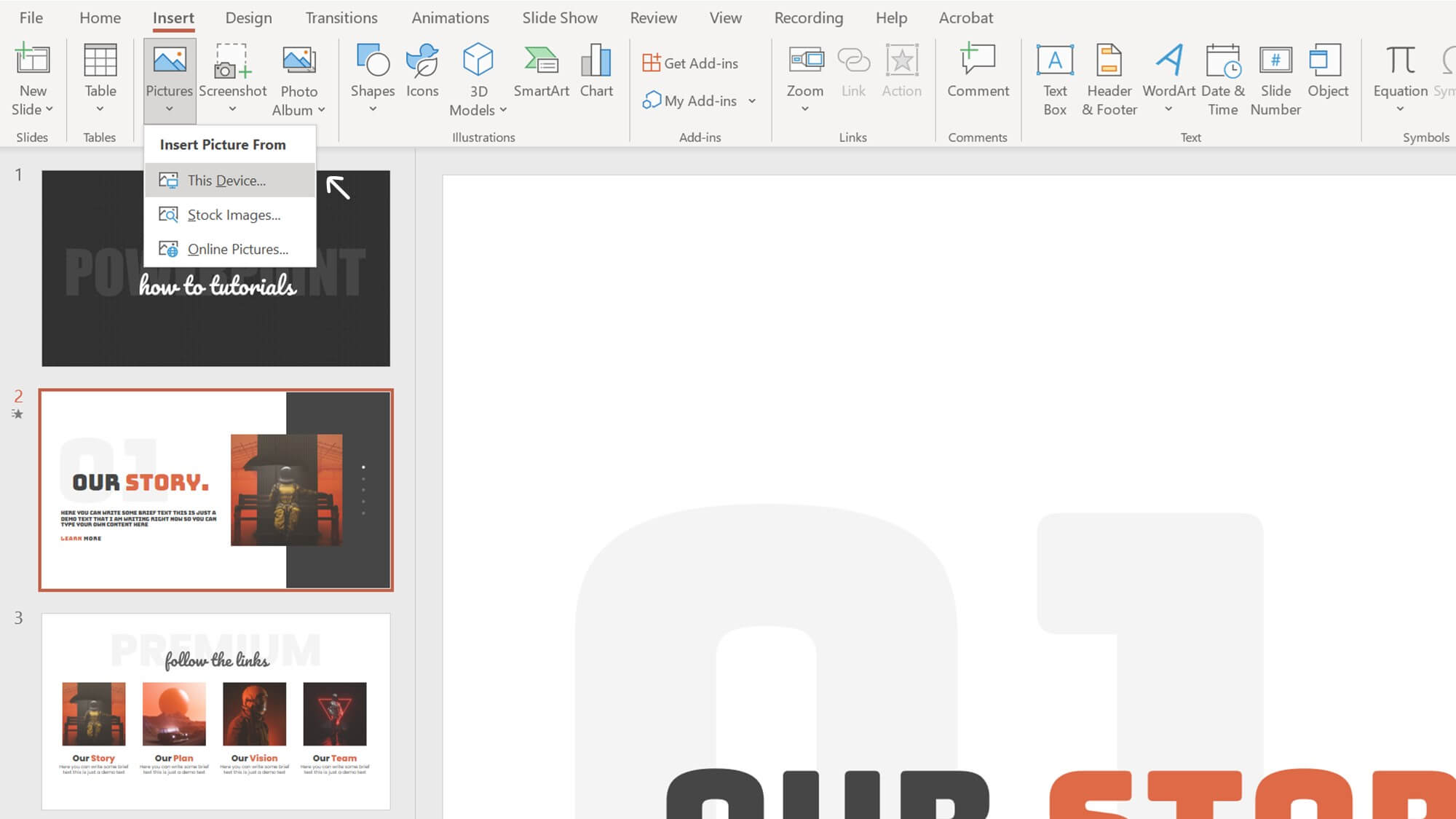1456x819 pixels.
Task: Insert a SmartArt graphic
Action: coord(541,71)
